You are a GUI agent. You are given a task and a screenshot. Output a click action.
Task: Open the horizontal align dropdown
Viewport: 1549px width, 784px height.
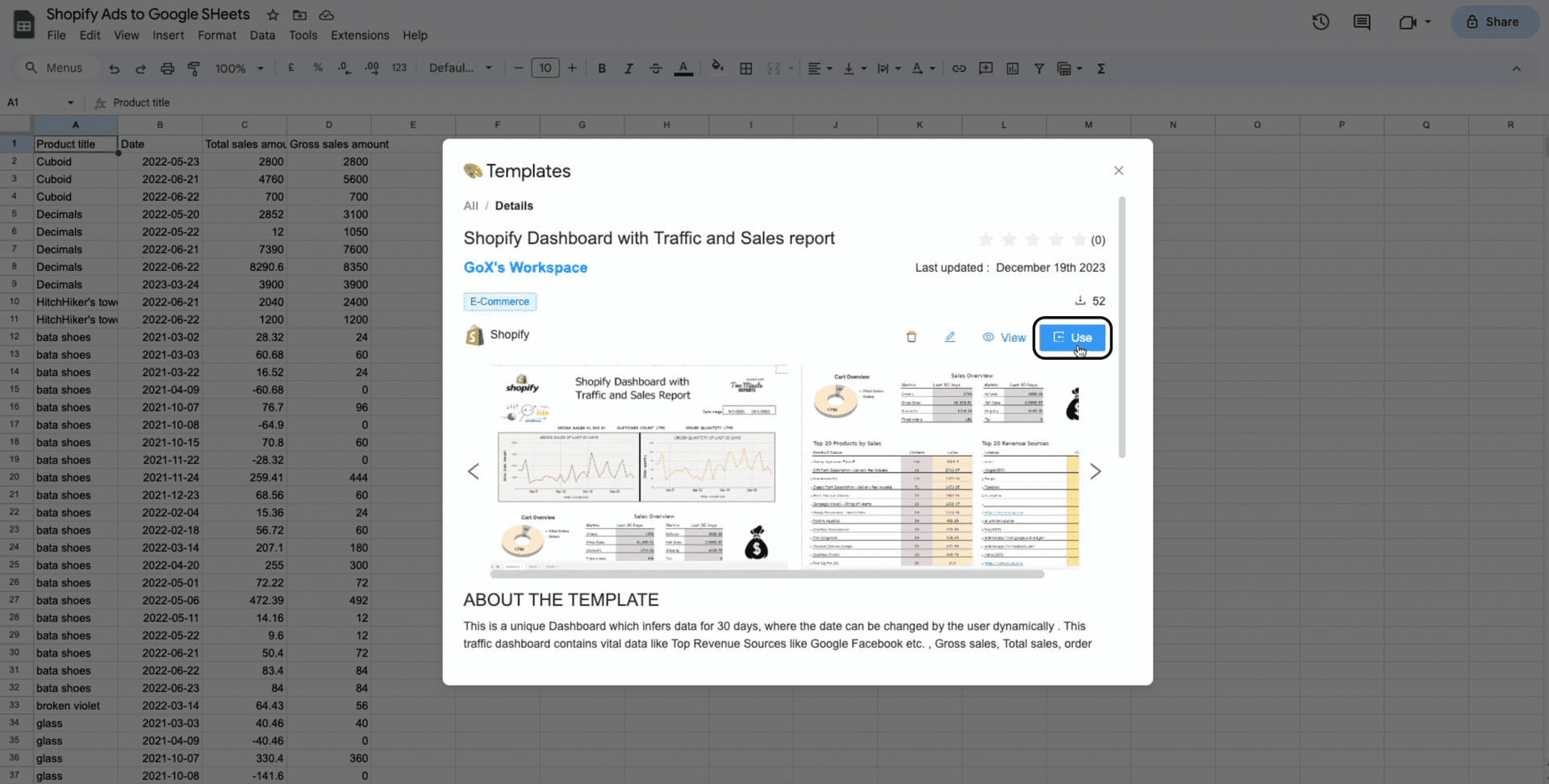(820, 69)
